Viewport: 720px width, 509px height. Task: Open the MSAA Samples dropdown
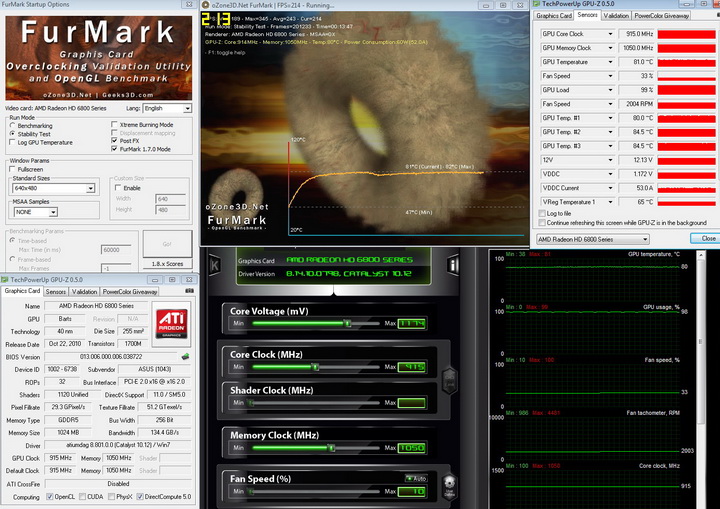click(53, 212)
